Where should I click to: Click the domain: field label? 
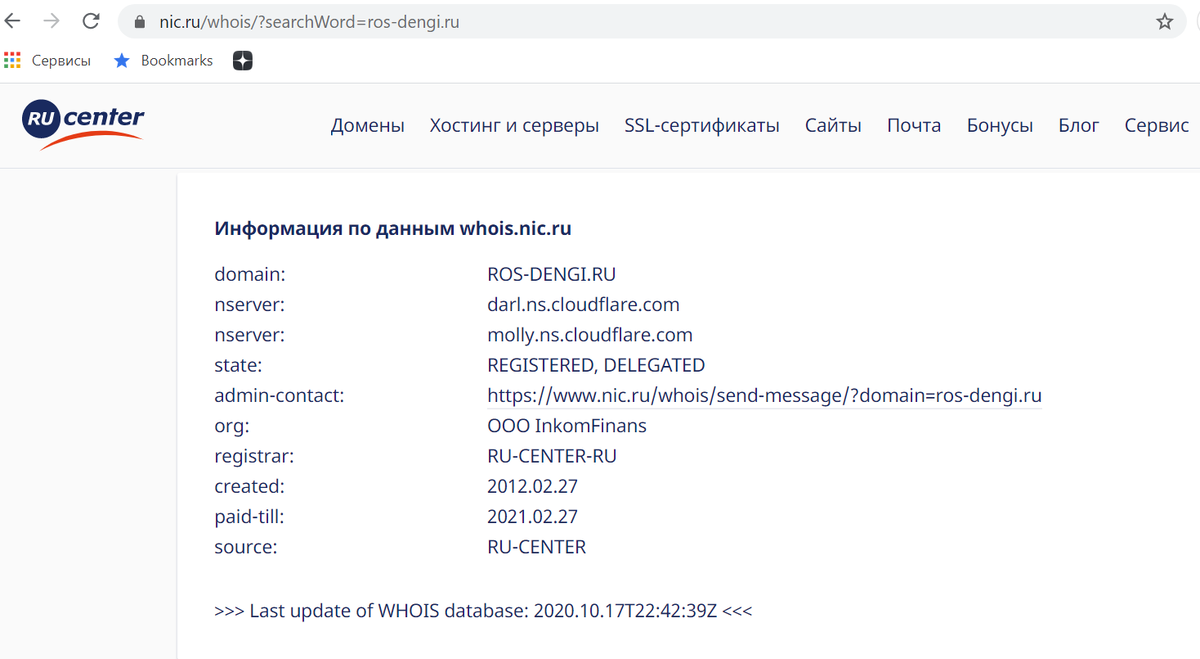[250, 274]
